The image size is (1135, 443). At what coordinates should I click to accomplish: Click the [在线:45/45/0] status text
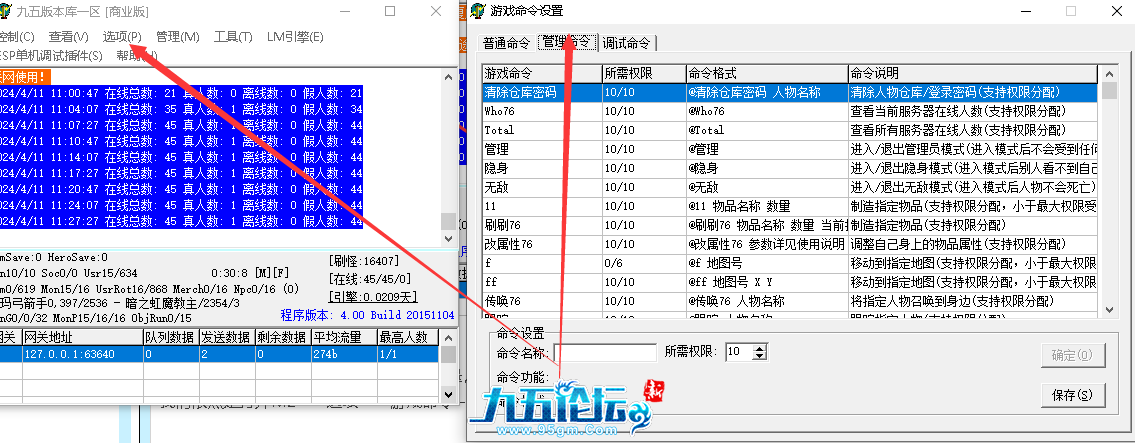(x=369, y=279)
